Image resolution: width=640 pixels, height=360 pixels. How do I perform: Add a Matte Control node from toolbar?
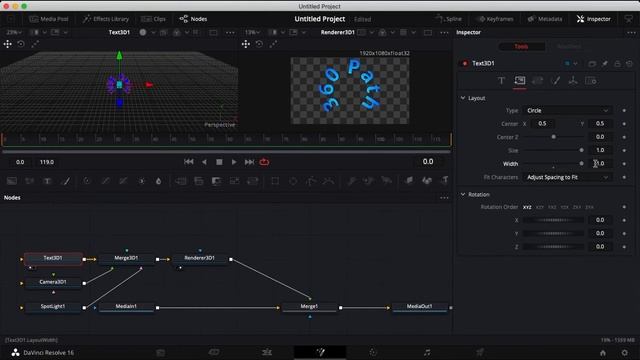[216, 181]
